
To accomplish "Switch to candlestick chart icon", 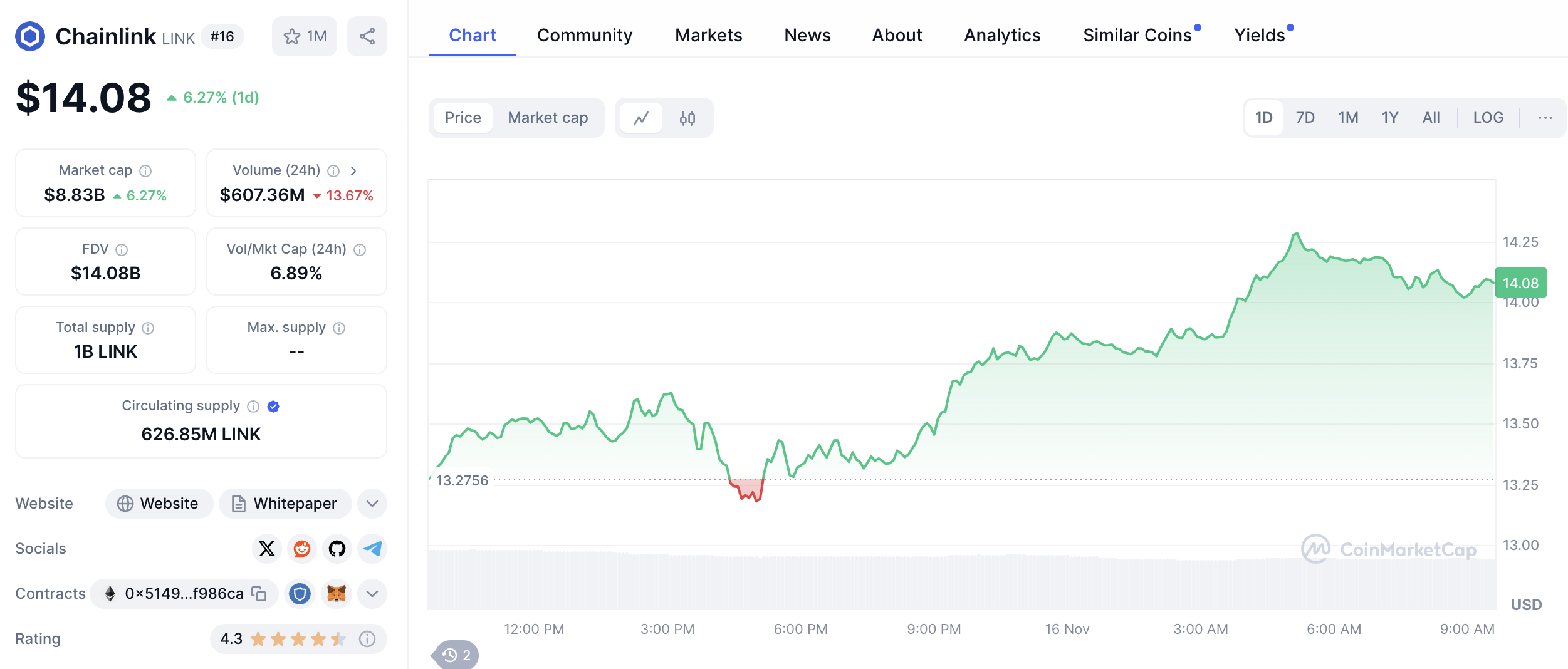I will point(687,118).
